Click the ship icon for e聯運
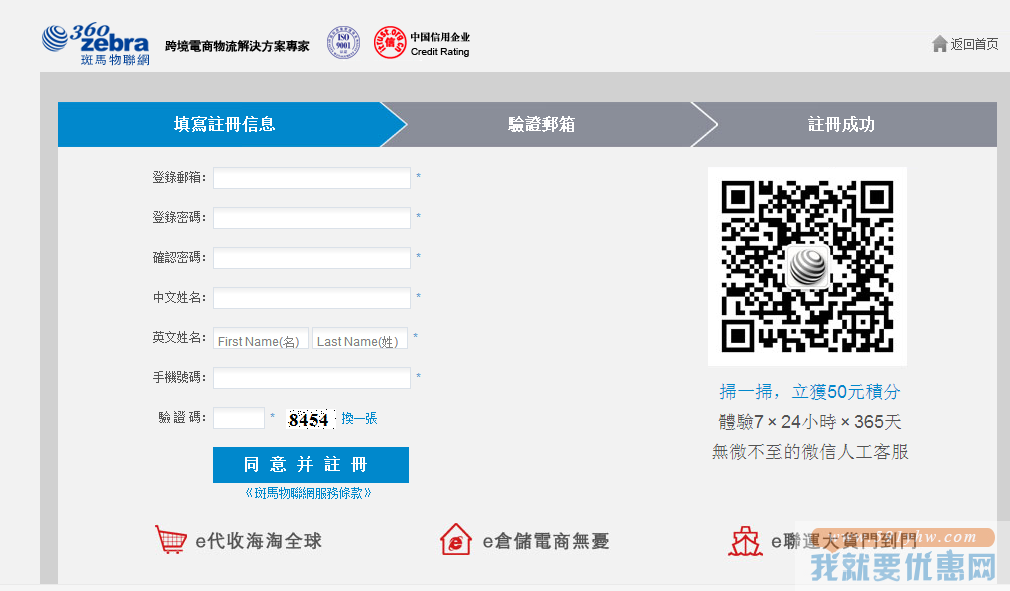 (x=745, y=541)
